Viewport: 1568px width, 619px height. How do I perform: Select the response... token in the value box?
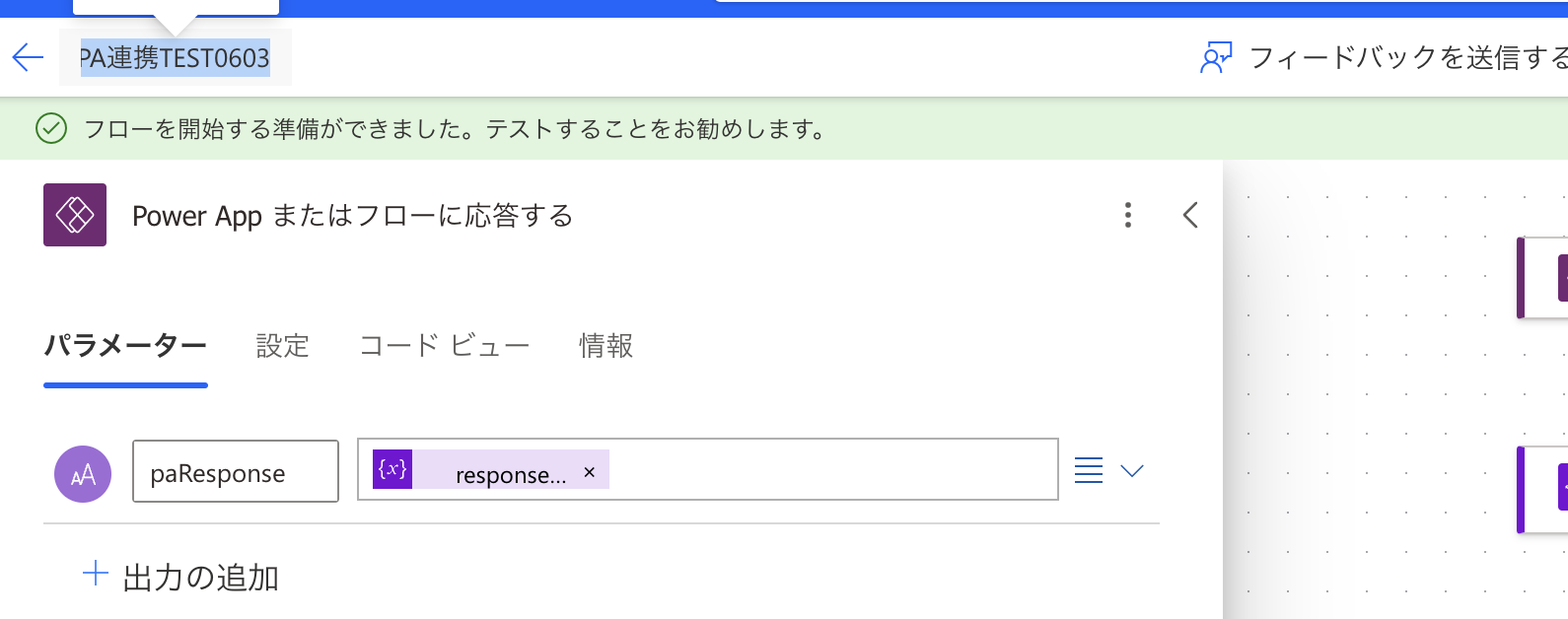(x=512, y=474)
